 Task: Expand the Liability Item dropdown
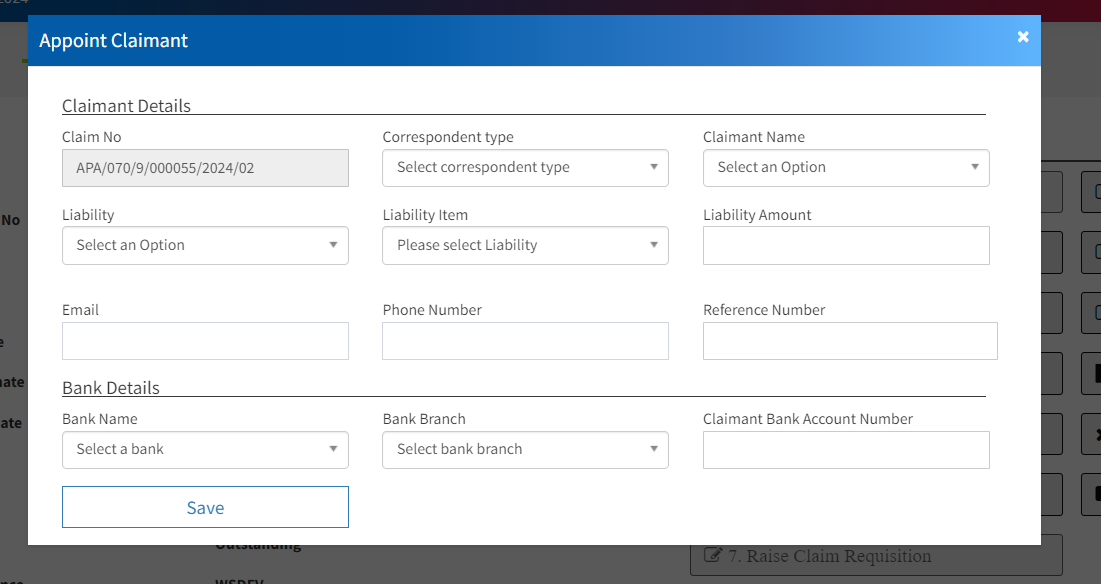(525, 246)
